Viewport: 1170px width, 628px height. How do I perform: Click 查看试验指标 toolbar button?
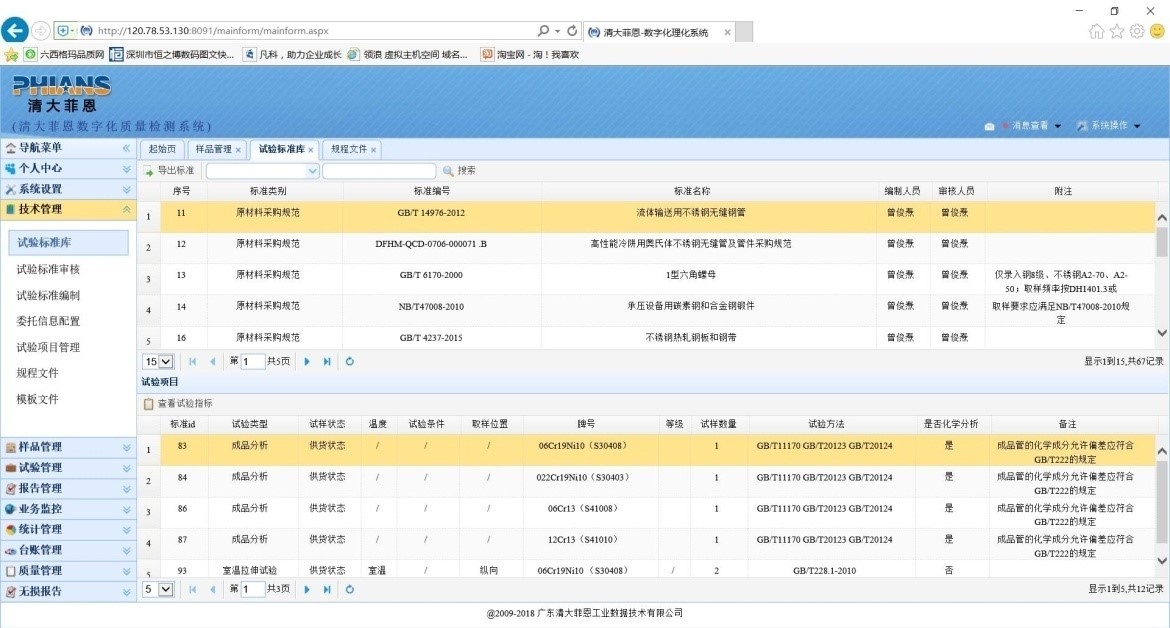tap(178, 404)
